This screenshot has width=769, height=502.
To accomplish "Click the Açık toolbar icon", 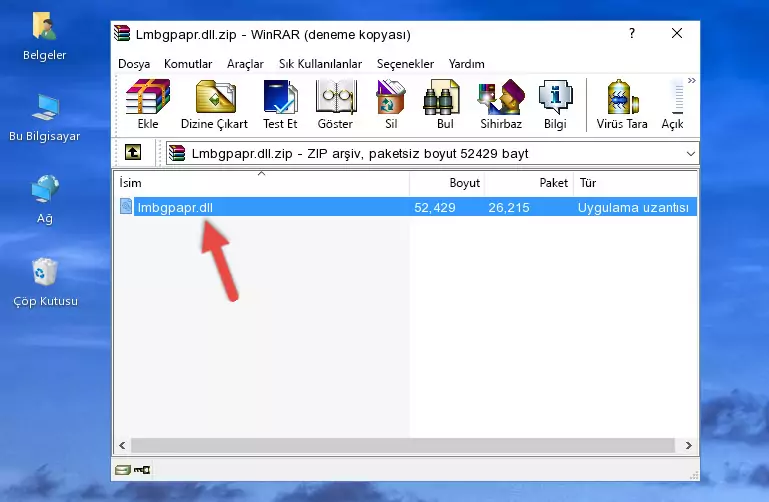I will click(673, 104).
